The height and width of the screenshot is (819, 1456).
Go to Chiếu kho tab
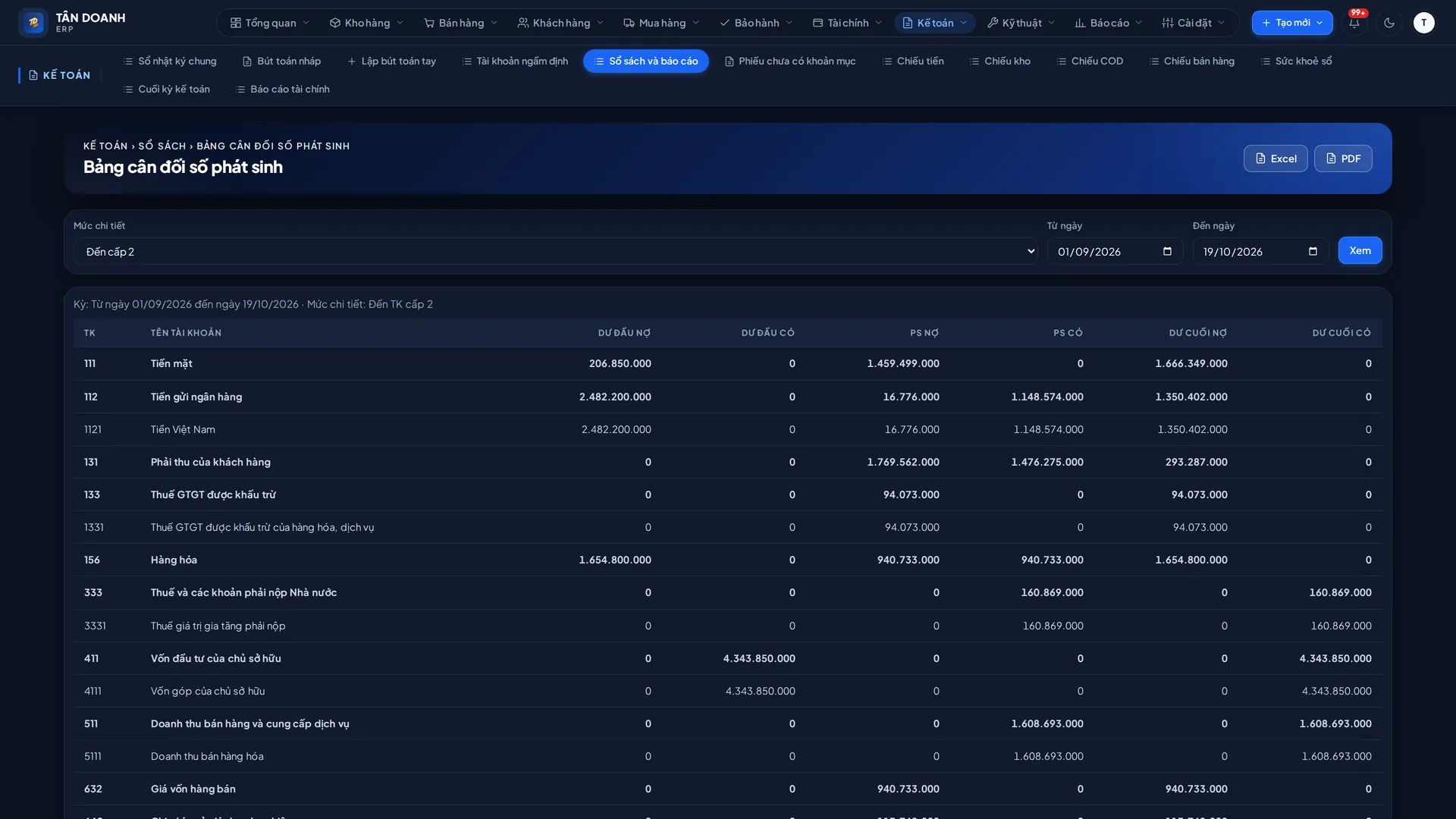click(x=1000, y=61)
